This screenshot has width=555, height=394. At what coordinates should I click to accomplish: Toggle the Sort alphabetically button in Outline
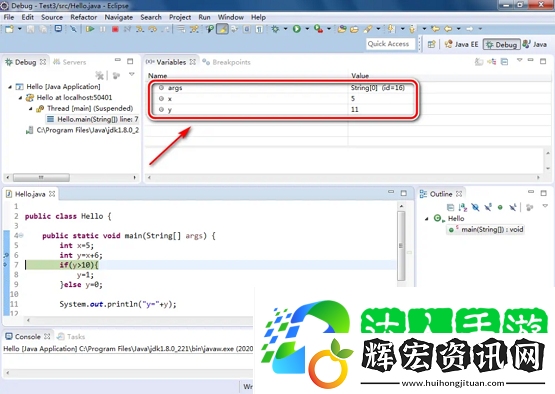[463, 207]
